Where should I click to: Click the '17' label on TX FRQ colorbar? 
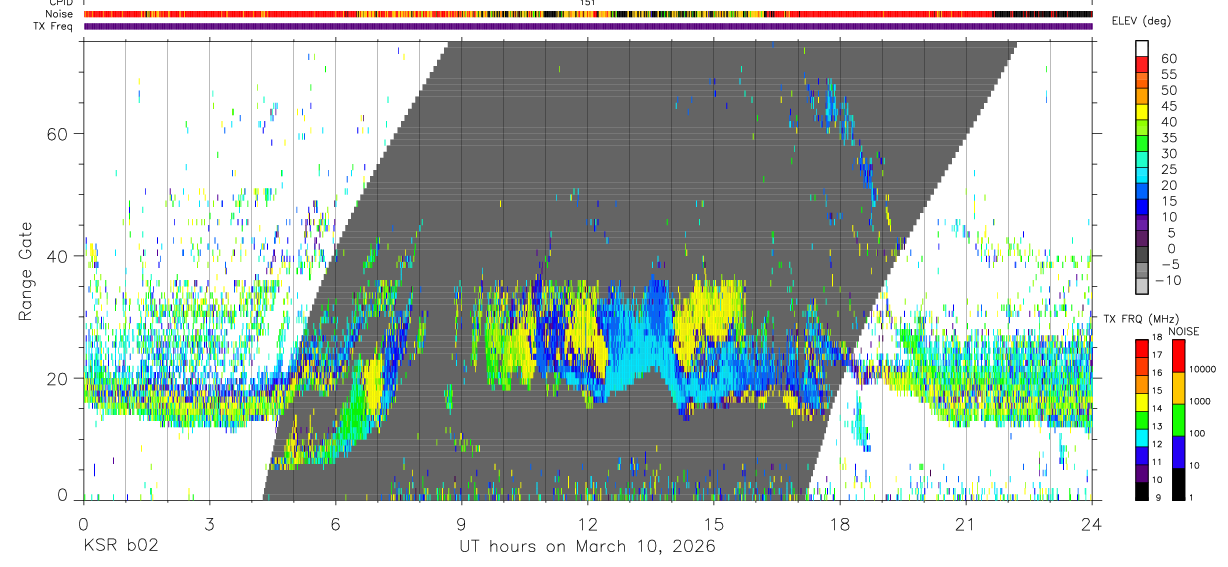click(1159, 355)
